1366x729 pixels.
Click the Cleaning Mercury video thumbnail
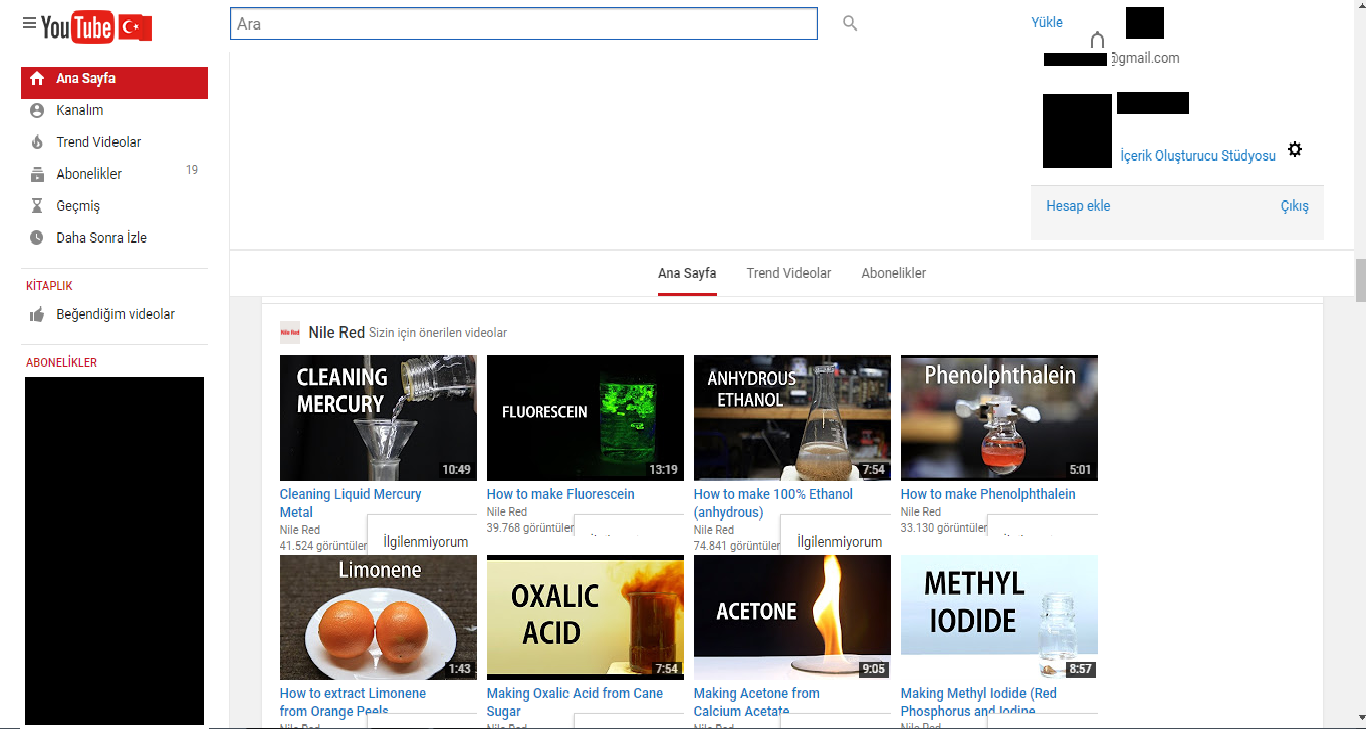378,418
